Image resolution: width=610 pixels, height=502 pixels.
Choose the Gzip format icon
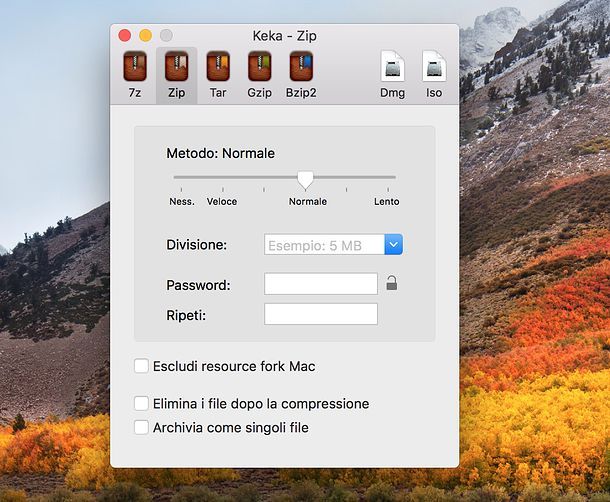click(259, 67)
